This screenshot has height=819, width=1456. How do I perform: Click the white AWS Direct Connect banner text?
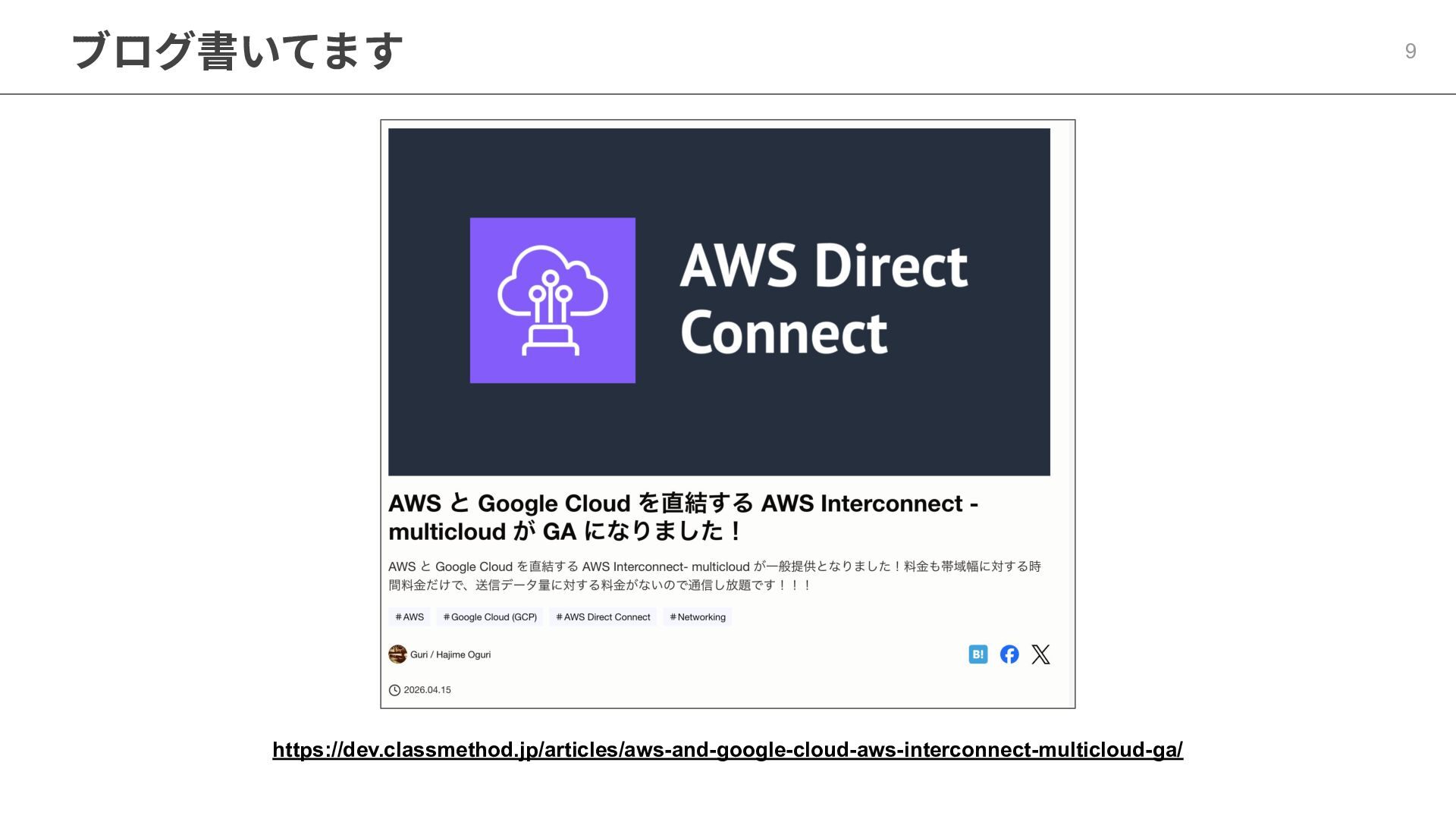[824, 299]
